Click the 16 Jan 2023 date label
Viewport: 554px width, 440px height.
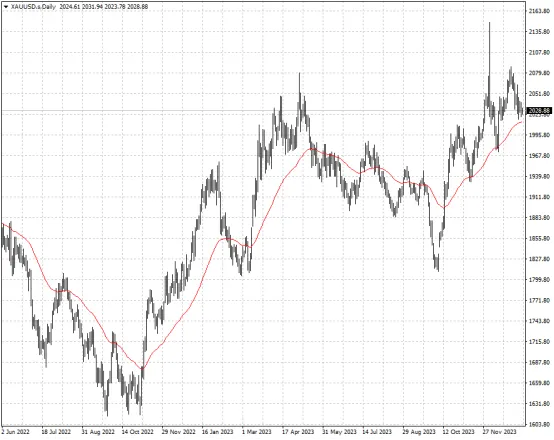(x=218, y=432)
